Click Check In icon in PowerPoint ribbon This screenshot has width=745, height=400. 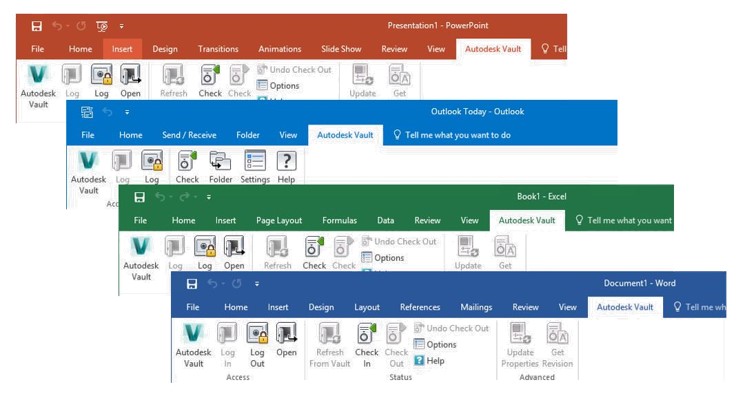[210, 75]
